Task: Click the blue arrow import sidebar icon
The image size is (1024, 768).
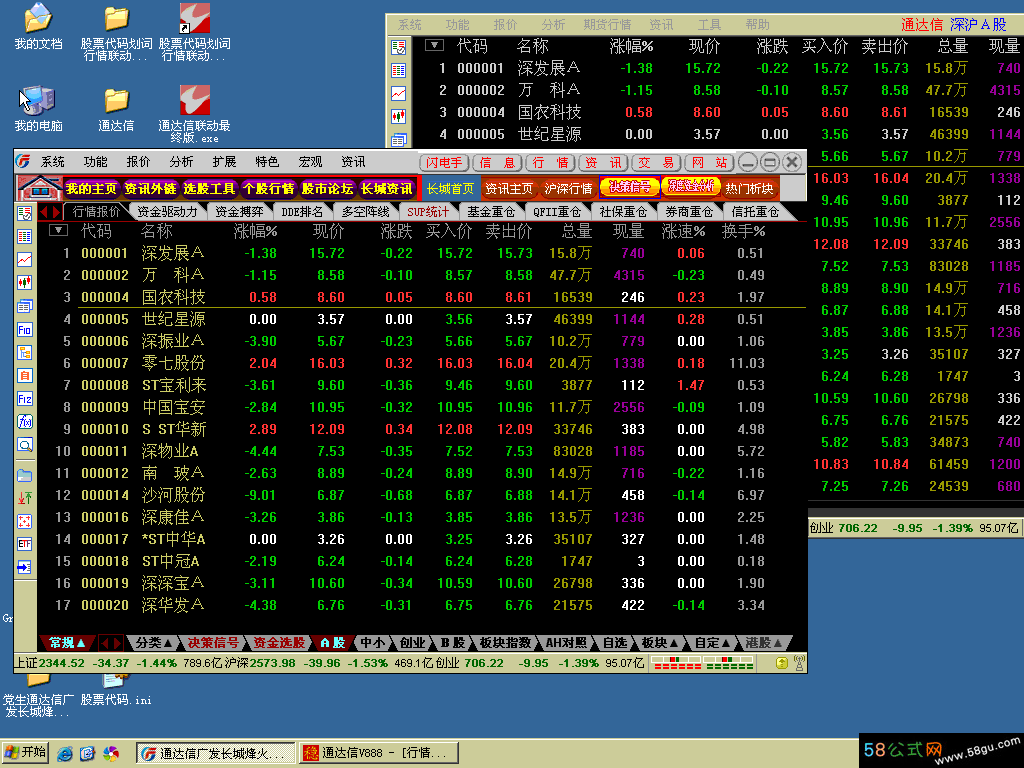Action: click(x=25, y=567)
